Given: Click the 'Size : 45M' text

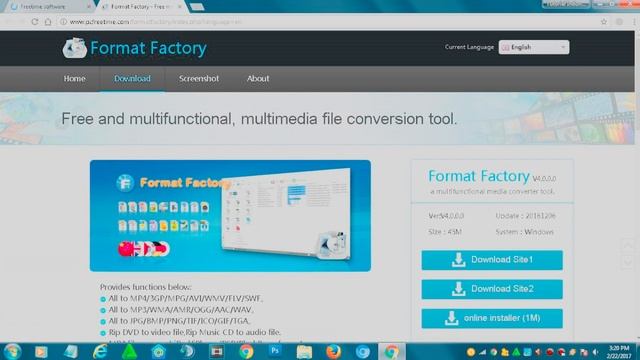Looking at the screenshot, I should (445, 232).
